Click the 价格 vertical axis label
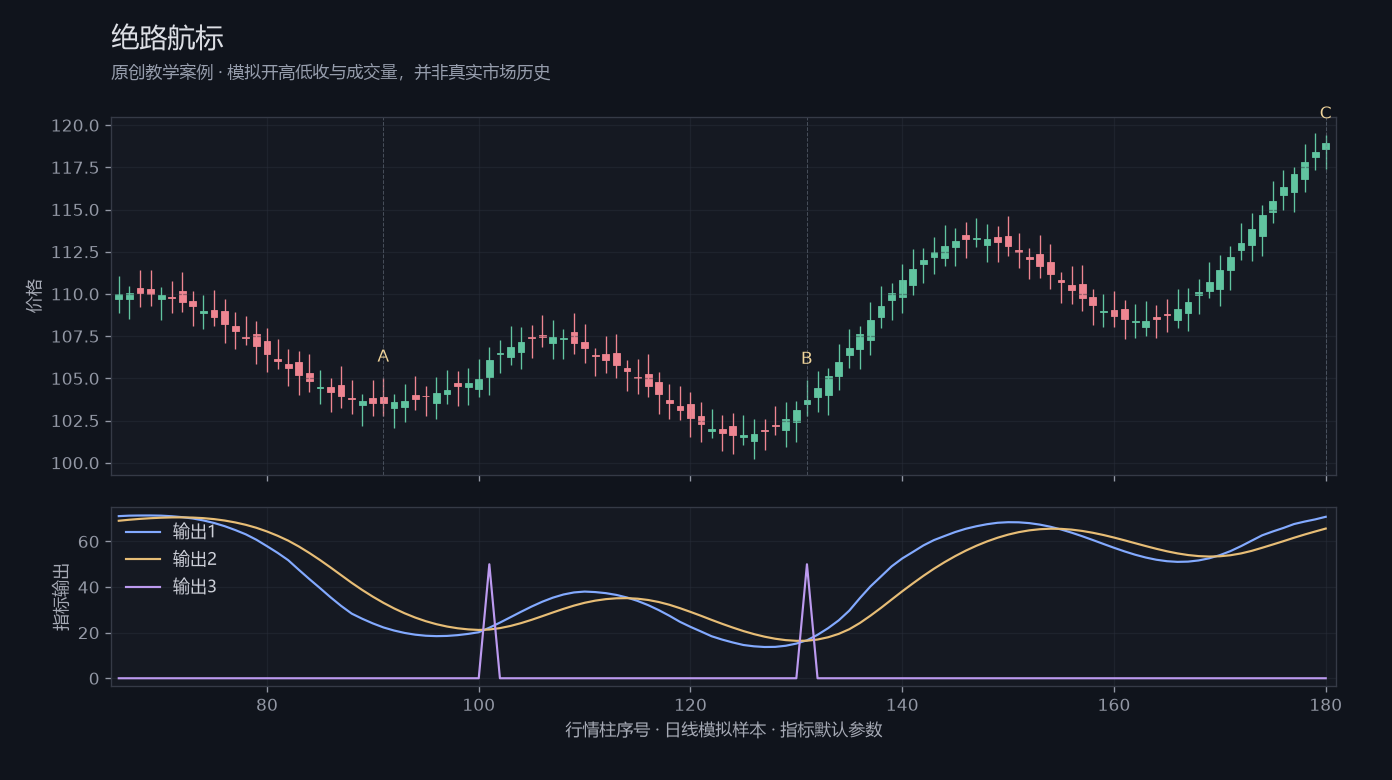Screen dimensions: 1392x780 click(x=35, y=296)
